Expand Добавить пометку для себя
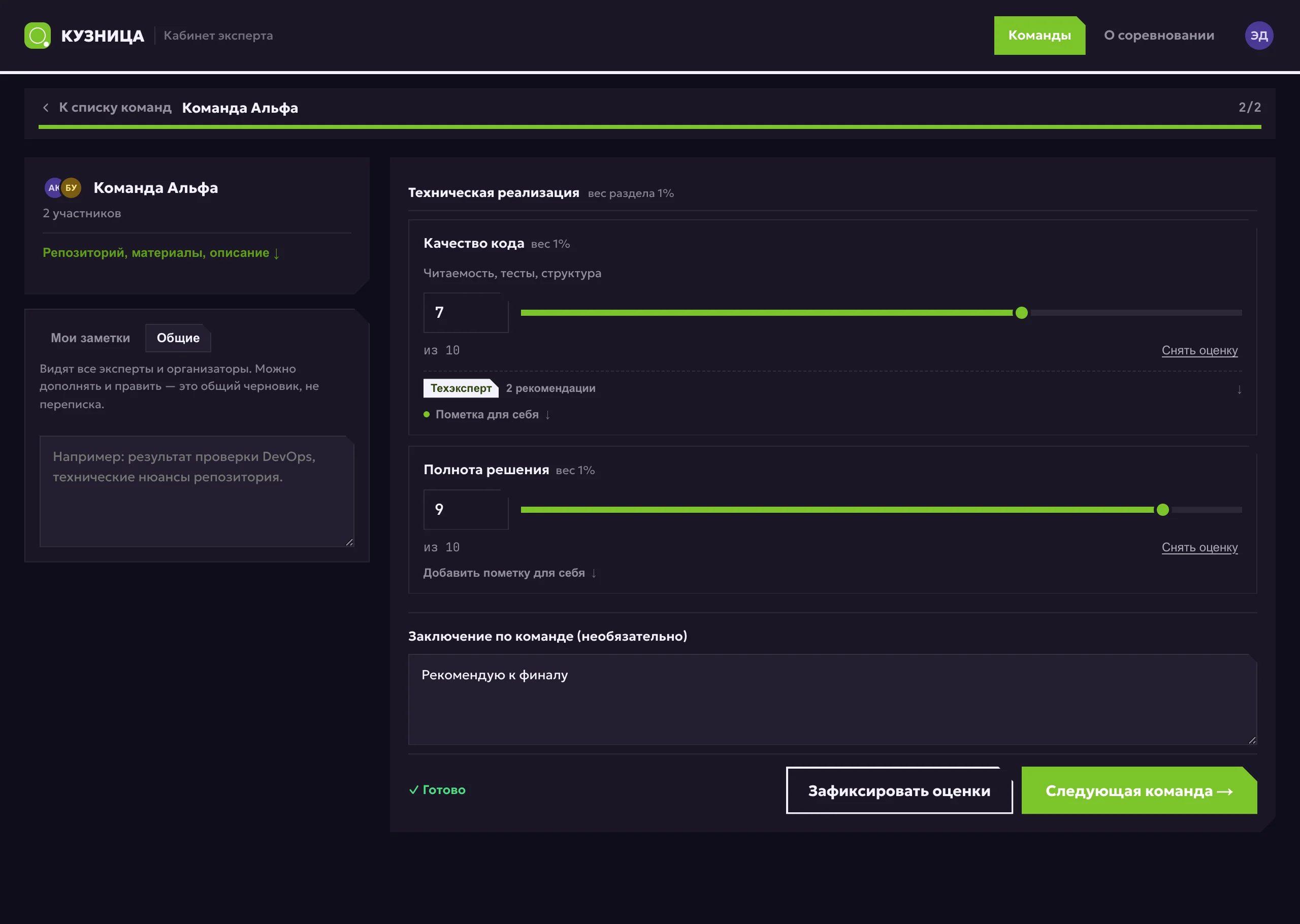Screen dimensions: 1300x924 (510, 573)
